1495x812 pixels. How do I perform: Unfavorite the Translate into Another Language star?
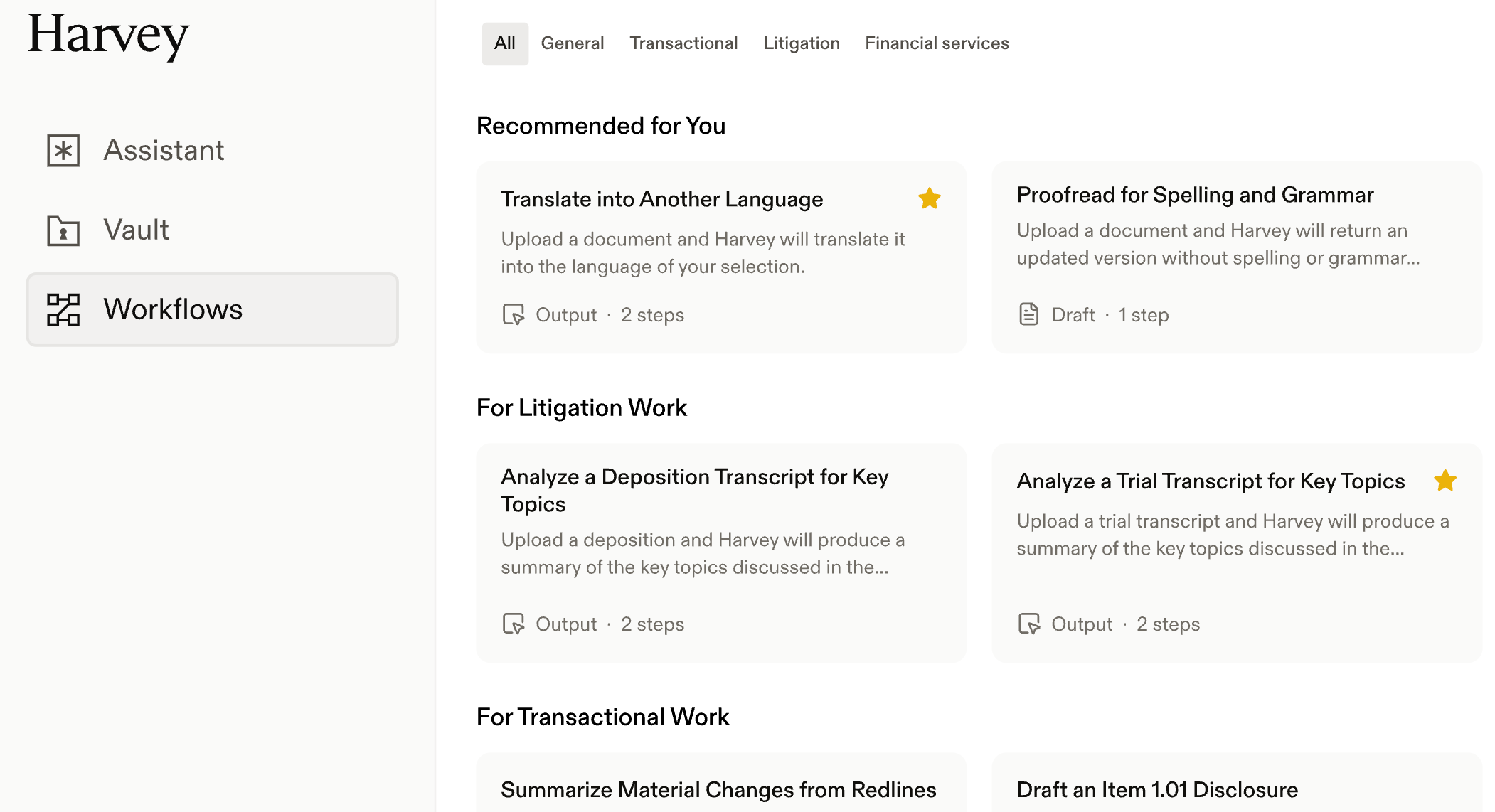click(x=929, y=198)
